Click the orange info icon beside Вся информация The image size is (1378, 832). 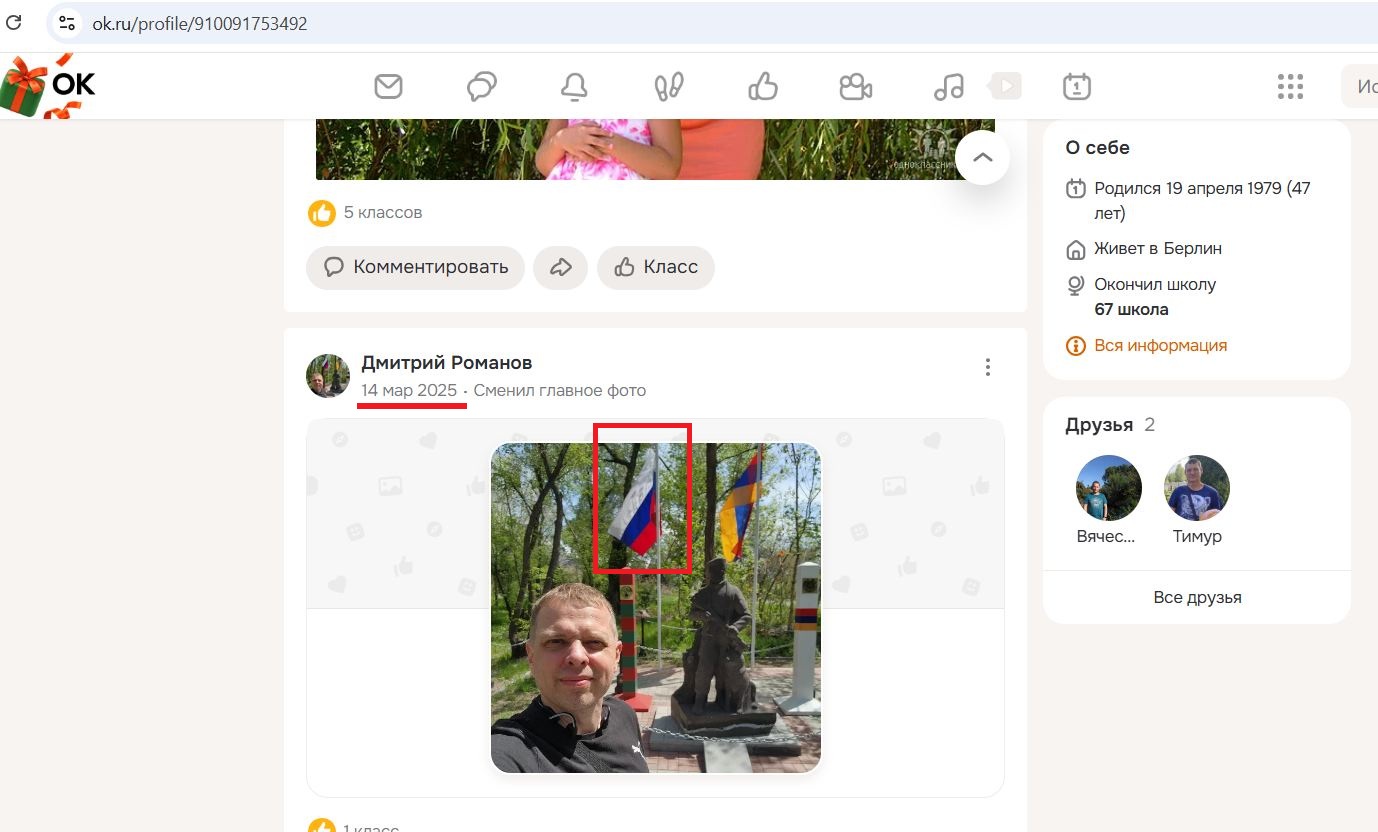(1076, 346)
